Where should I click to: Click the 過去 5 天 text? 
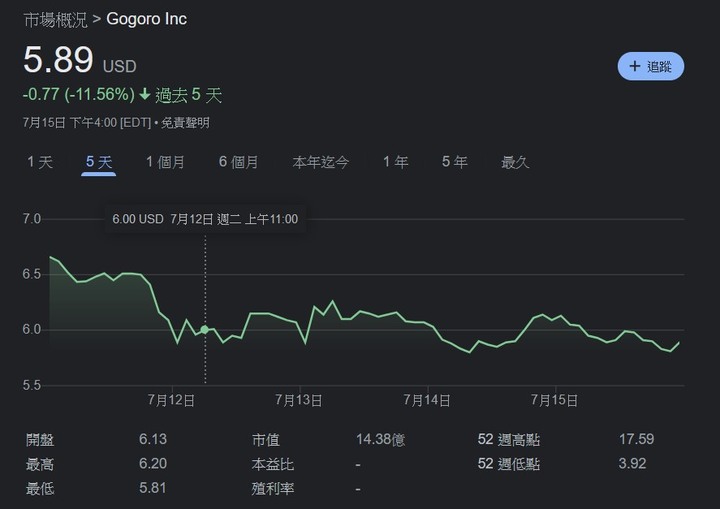click(188, 95)
